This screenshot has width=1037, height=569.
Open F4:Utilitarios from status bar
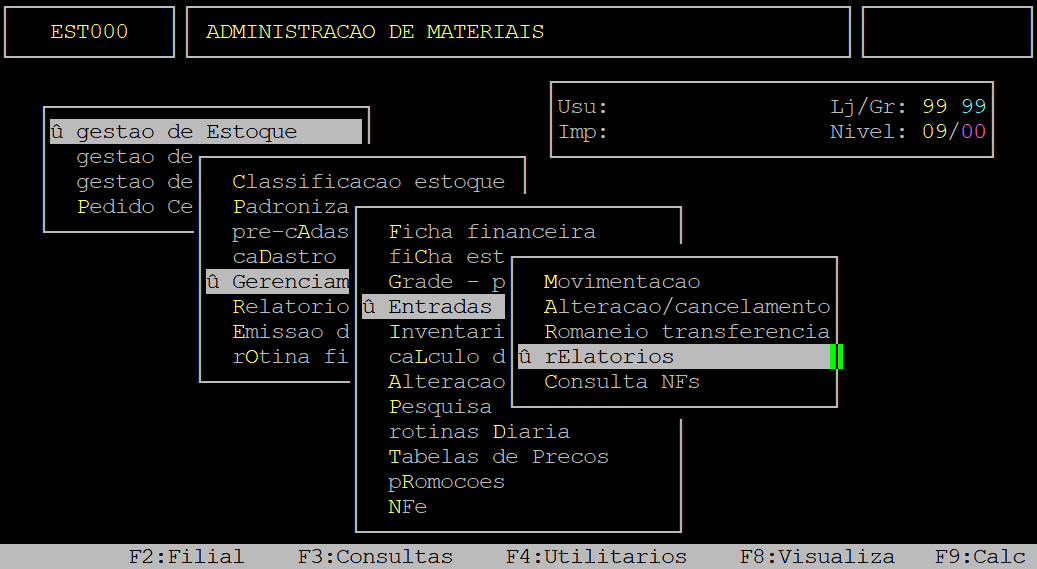596,557
